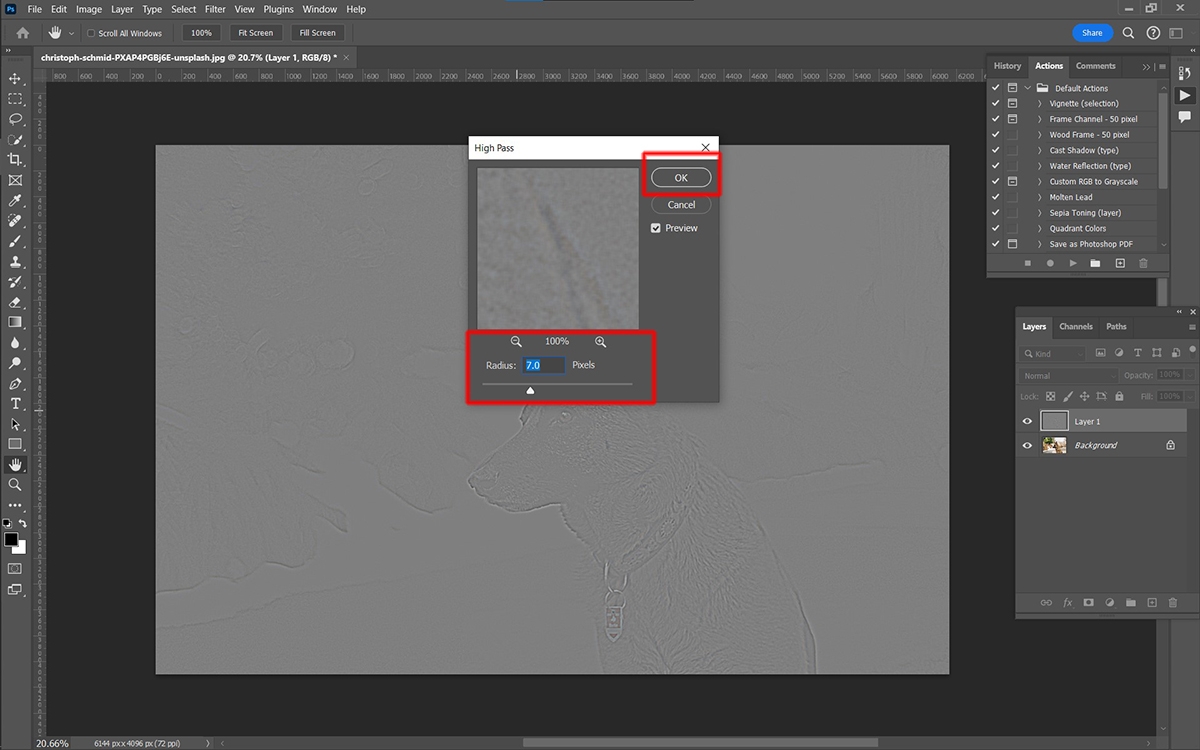
Task: Expand the Water Reflection (type) action
Action: pos(1040,166)
